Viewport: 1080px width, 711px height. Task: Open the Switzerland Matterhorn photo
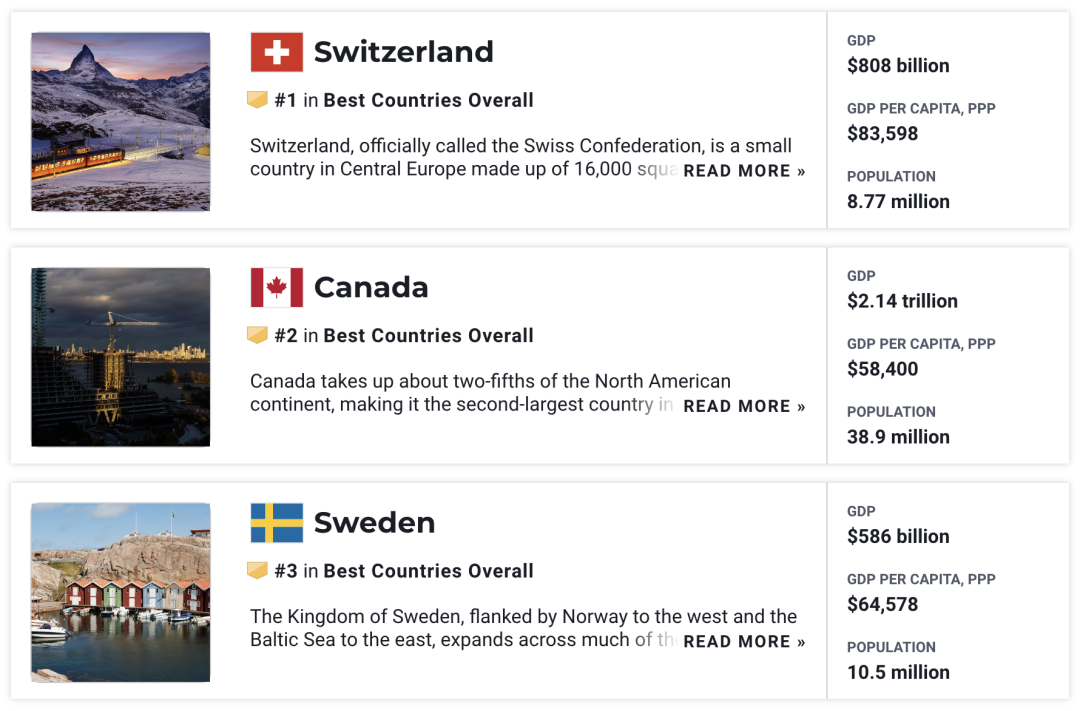pos(120,121)
